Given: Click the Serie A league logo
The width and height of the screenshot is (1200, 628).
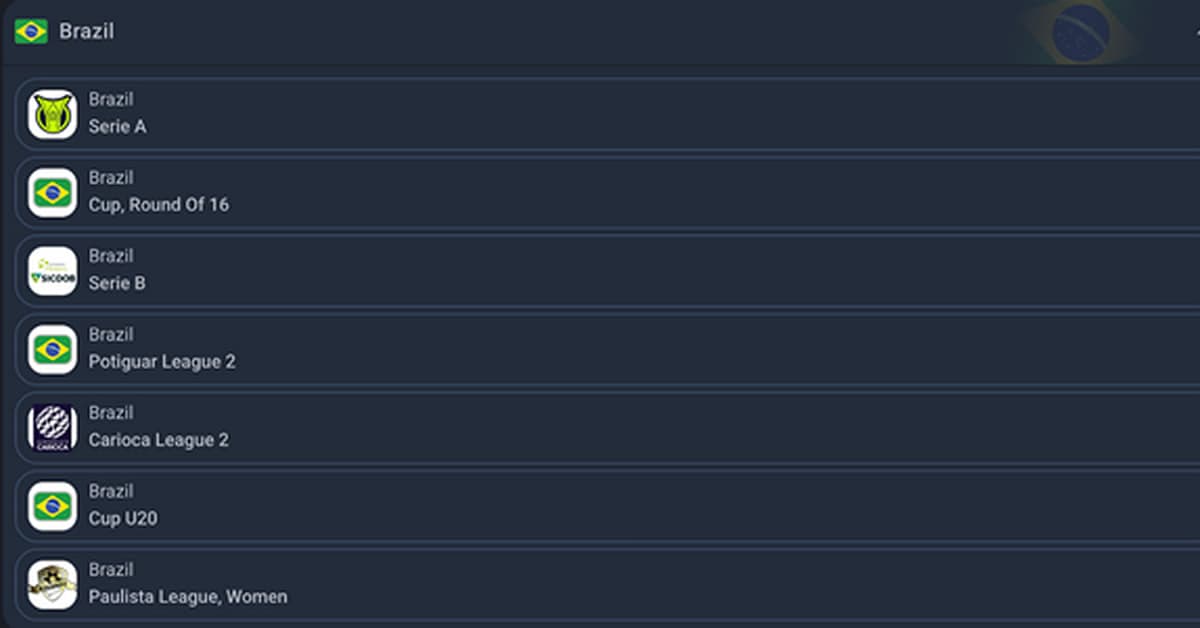Looking at the screenshot, I should pyautogui.click(x=52, y=114).
